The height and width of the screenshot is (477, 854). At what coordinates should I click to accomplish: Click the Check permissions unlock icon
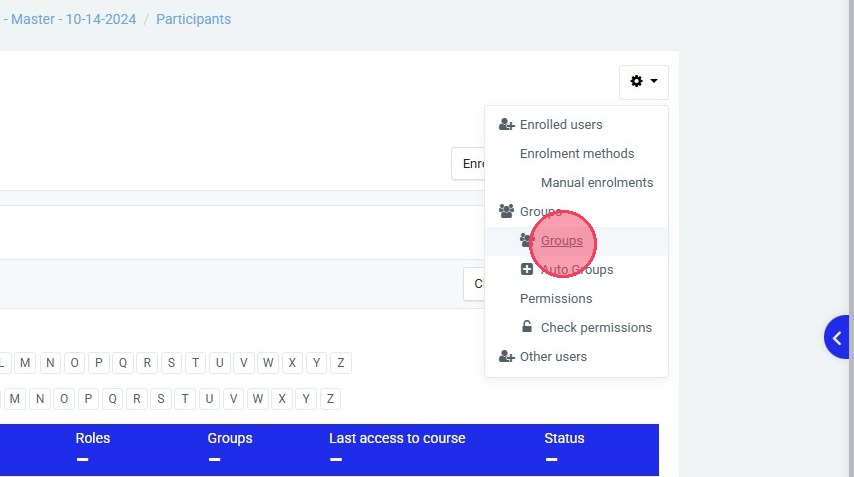click(527, 326)
